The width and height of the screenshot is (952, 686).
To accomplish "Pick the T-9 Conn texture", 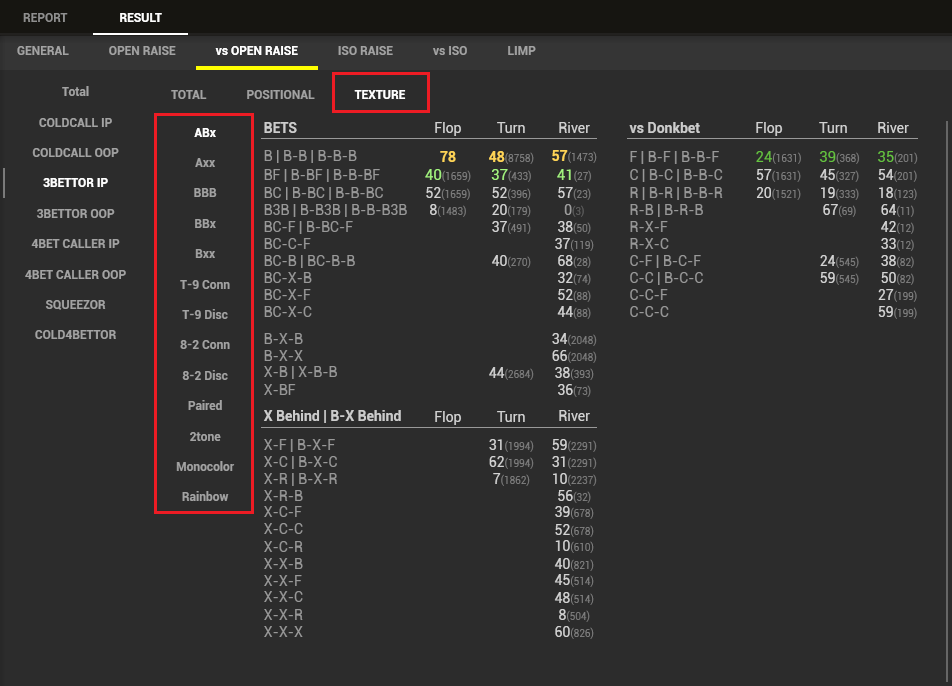I will pos(205,285).
